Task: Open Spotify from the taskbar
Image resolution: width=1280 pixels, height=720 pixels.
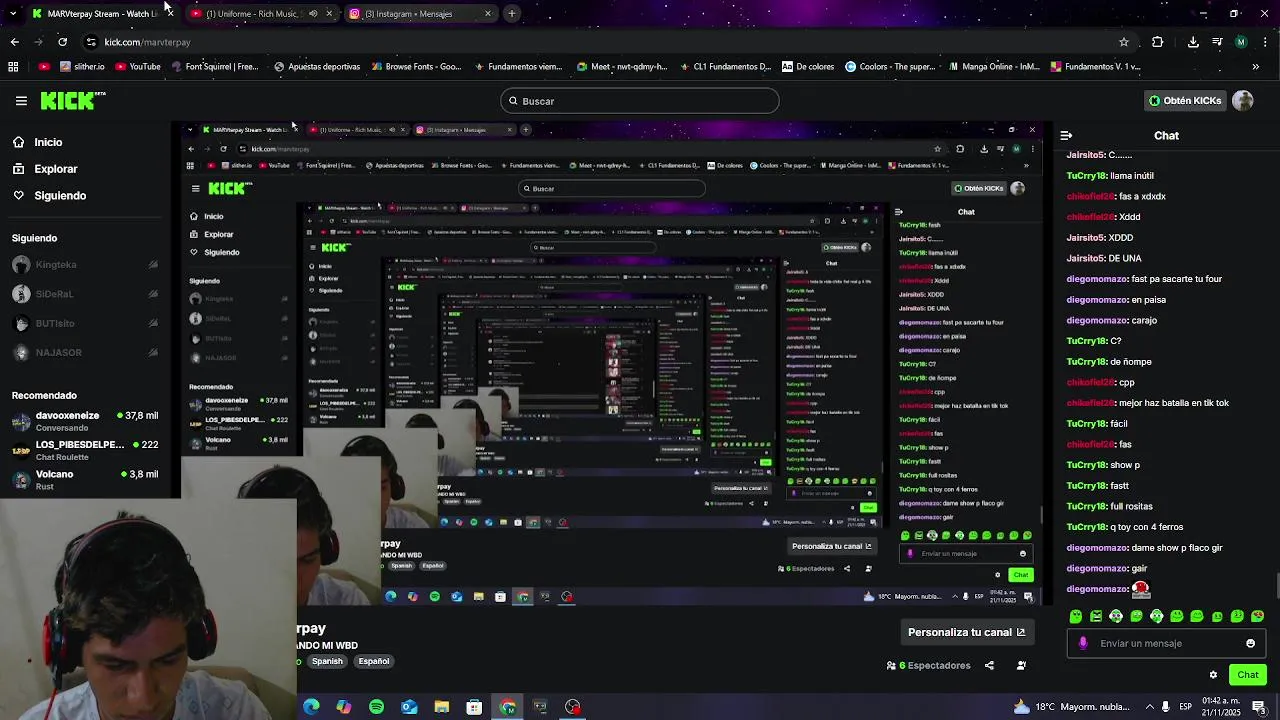Action: click(x=376, y=707)
